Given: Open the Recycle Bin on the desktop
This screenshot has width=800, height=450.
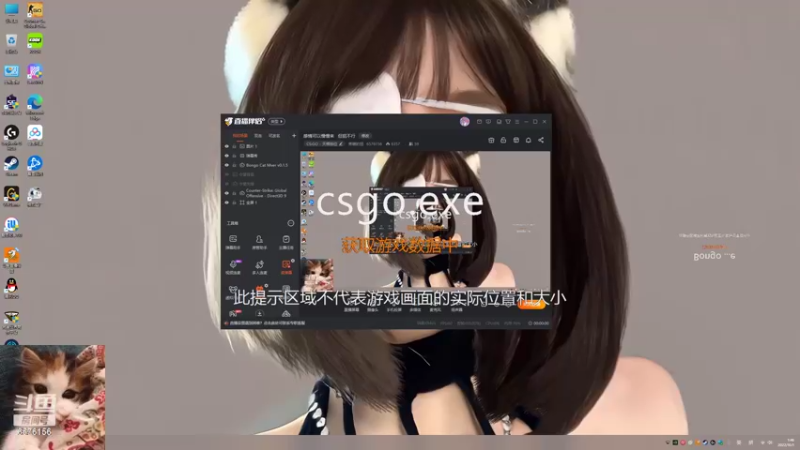Looking at the screenshot, I should click(x=11, y=44).
